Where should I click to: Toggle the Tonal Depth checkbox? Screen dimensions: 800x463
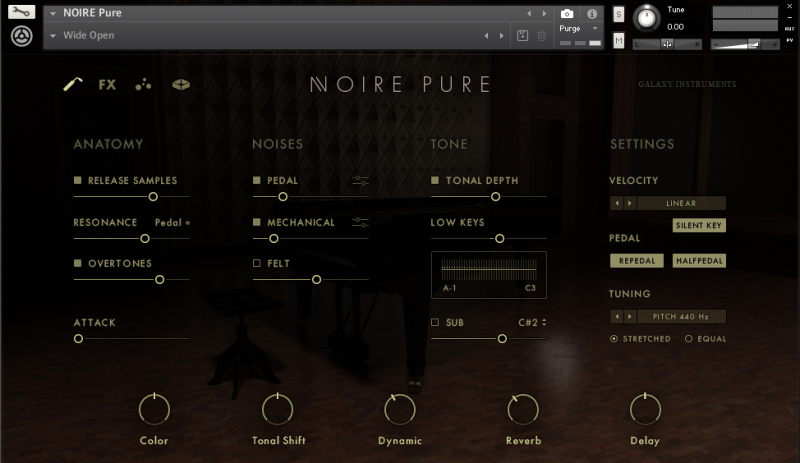pyautogui.click(x=435, y=180)
